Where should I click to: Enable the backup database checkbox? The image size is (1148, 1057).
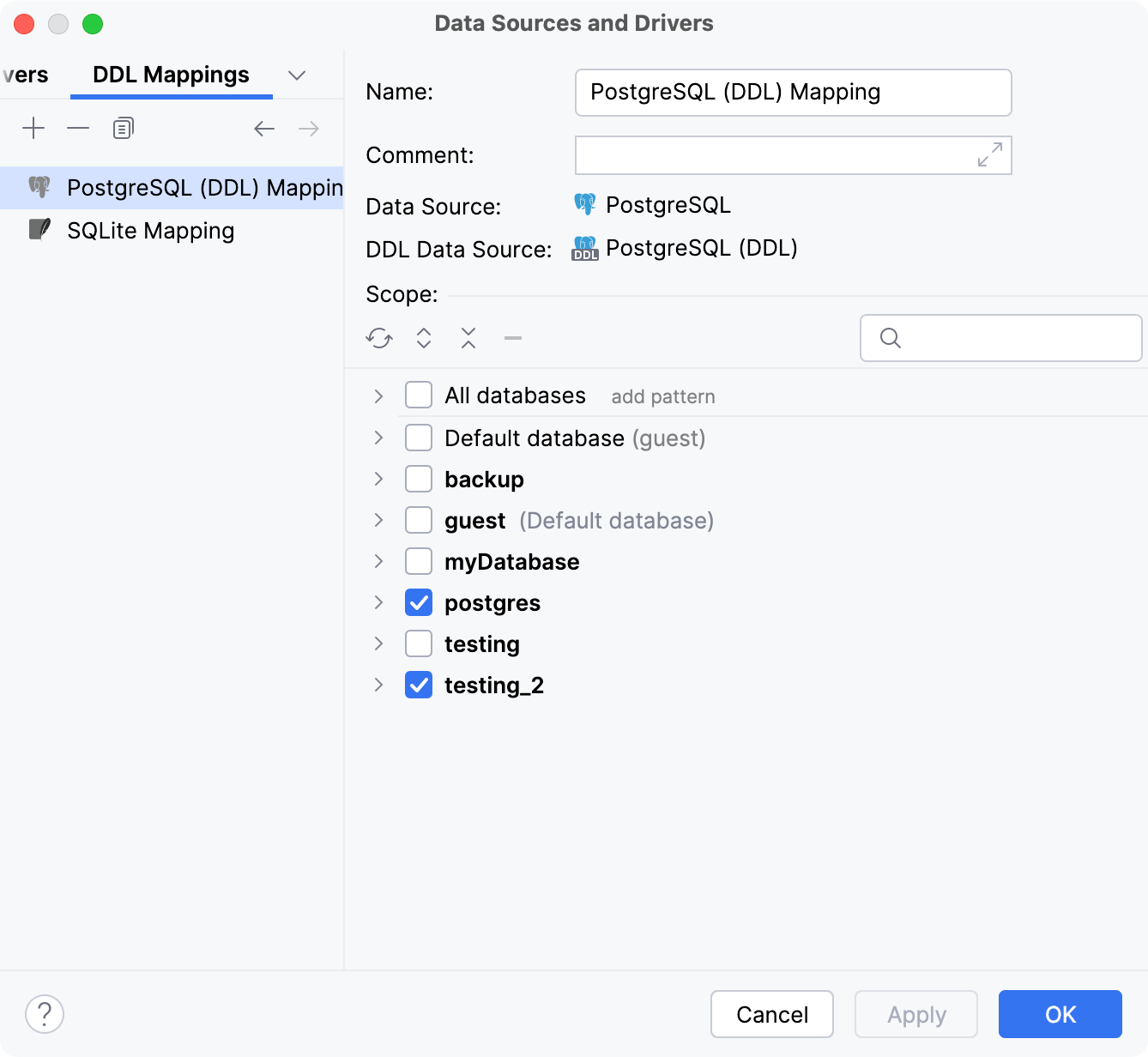tap(418, 479)
